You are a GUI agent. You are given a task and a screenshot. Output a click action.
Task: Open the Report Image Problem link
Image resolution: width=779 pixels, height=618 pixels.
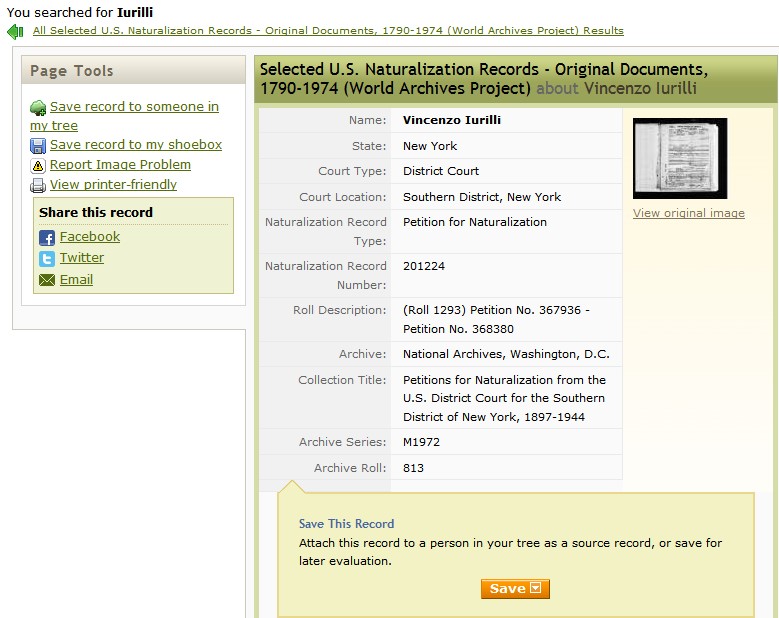pyautogui.click(x=120, y=165)
